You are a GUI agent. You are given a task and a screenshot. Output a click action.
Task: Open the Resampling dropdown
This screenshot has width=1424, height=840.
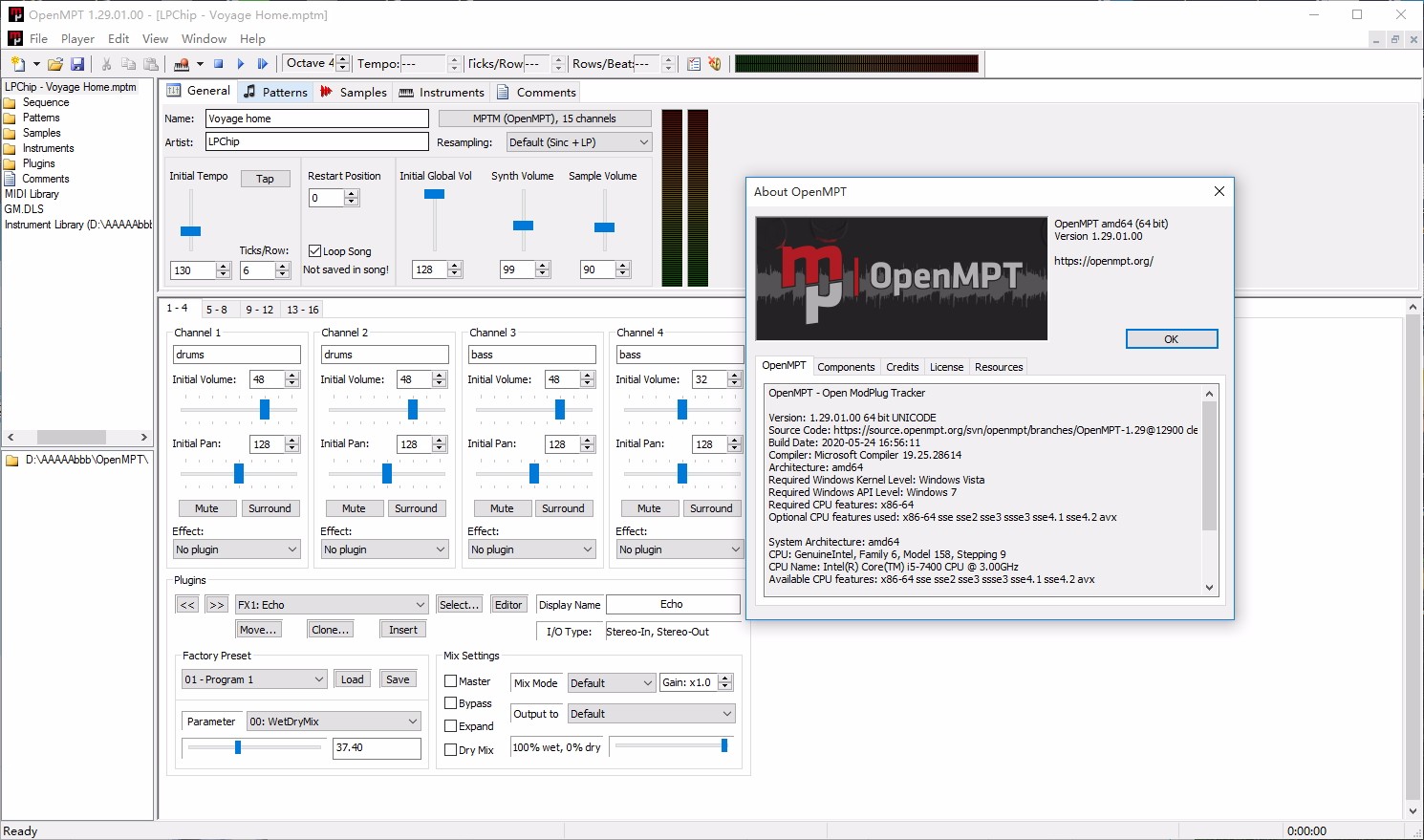(578, 141)
